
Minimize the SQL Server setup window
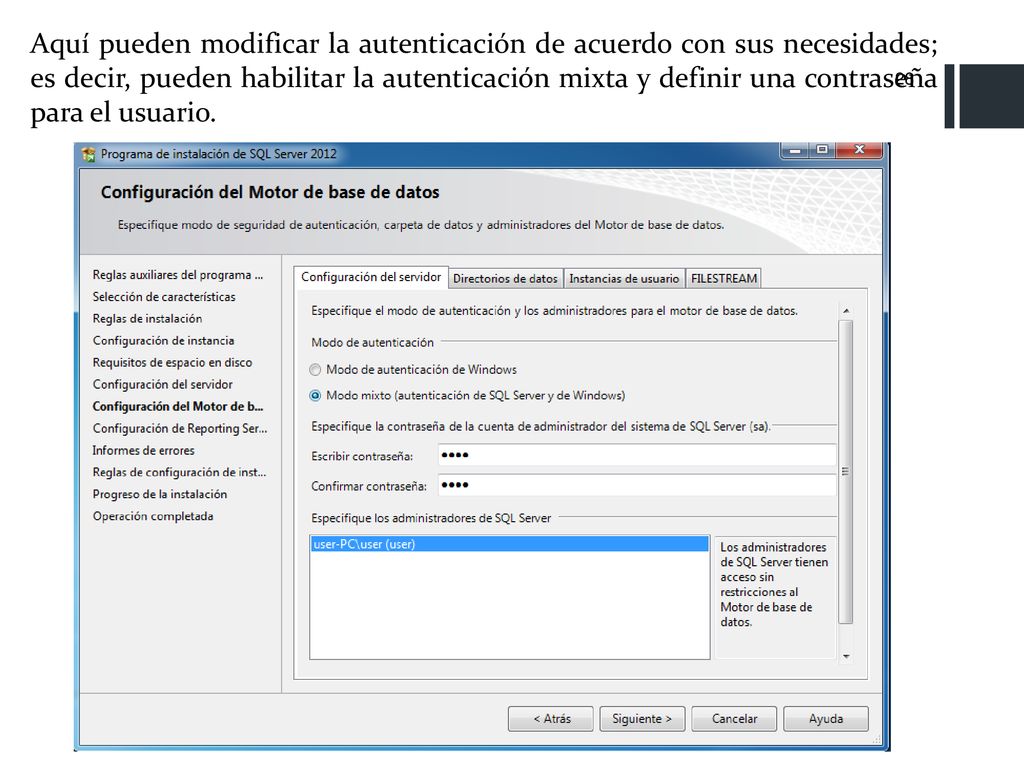(x=795, y=150)
